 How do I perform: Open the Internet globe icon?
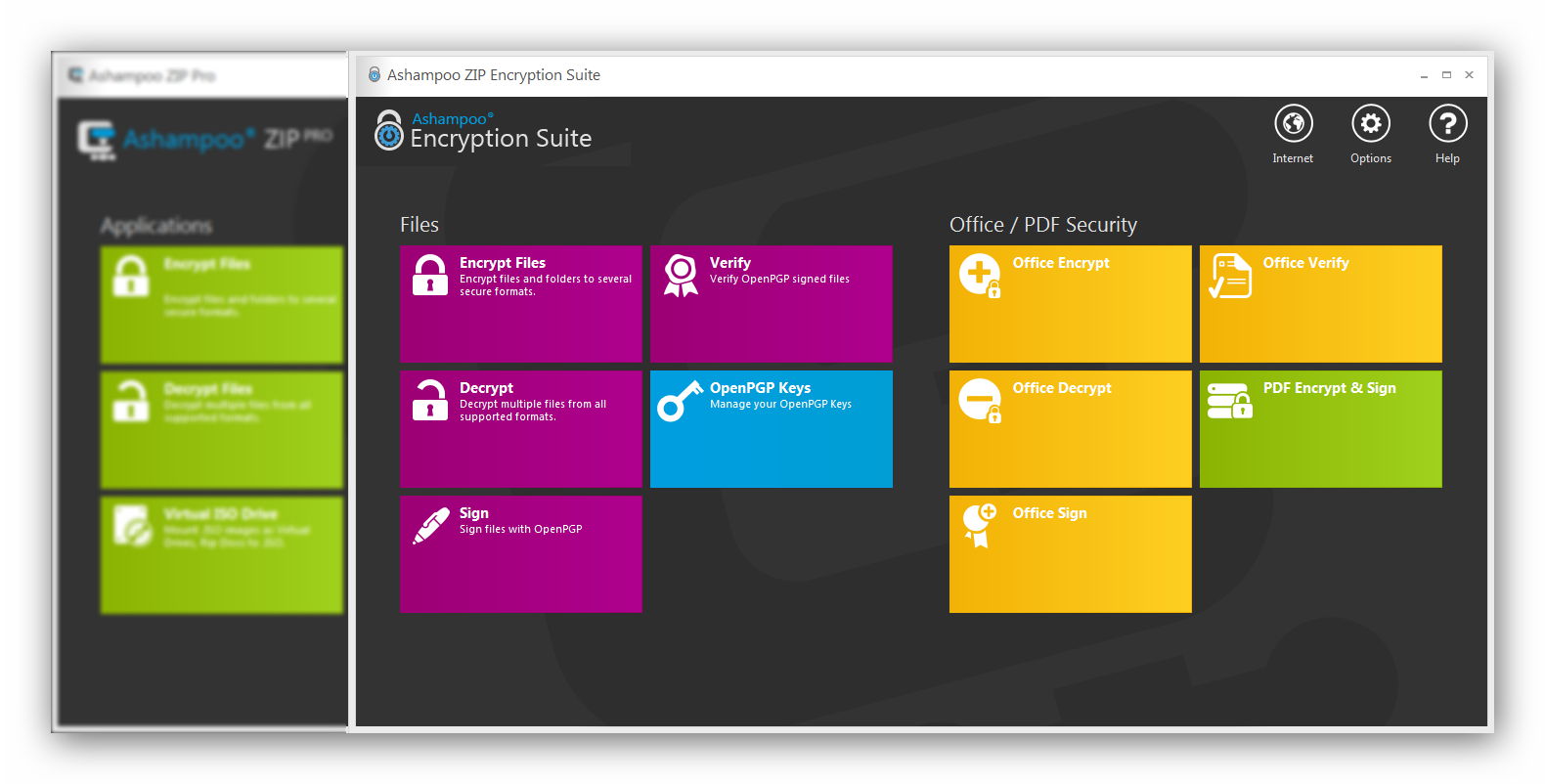click(x=1293, y=123)
